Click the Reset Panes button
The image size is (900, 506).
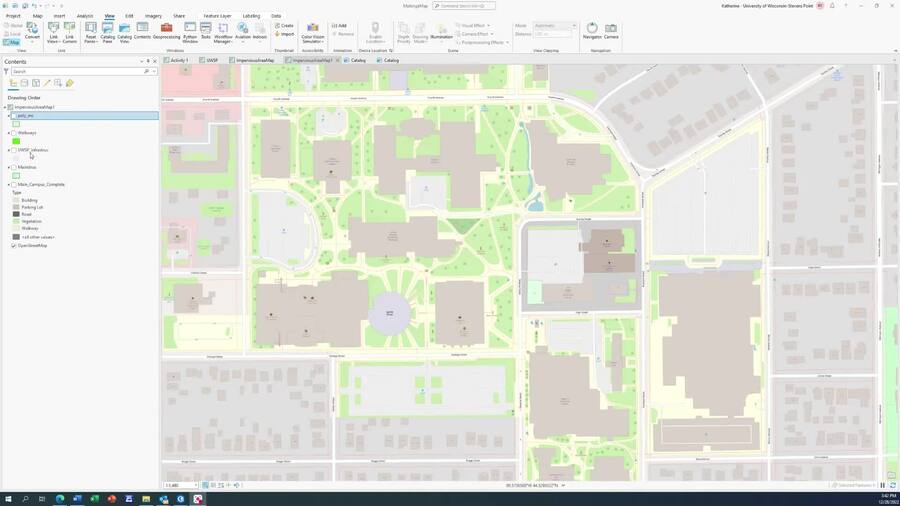click(91, 33)
